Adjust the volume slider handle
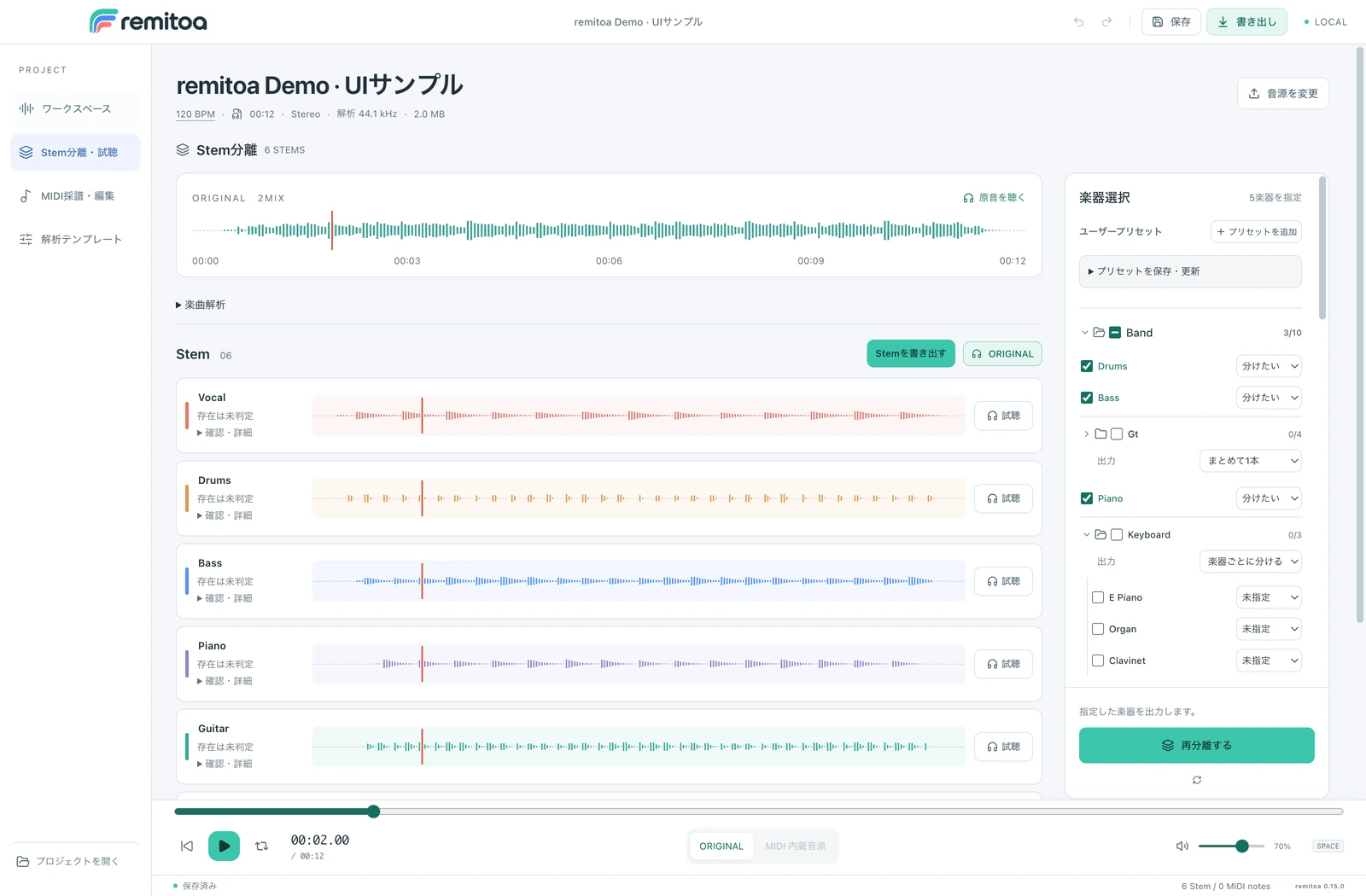This screenshot has width=1366, height=896. [1242, 846]
